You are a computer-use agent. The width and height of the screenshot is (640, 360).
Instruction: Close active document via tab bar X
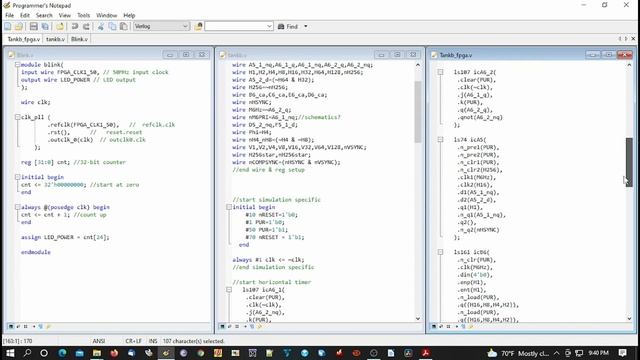click(x=633, y=39)
